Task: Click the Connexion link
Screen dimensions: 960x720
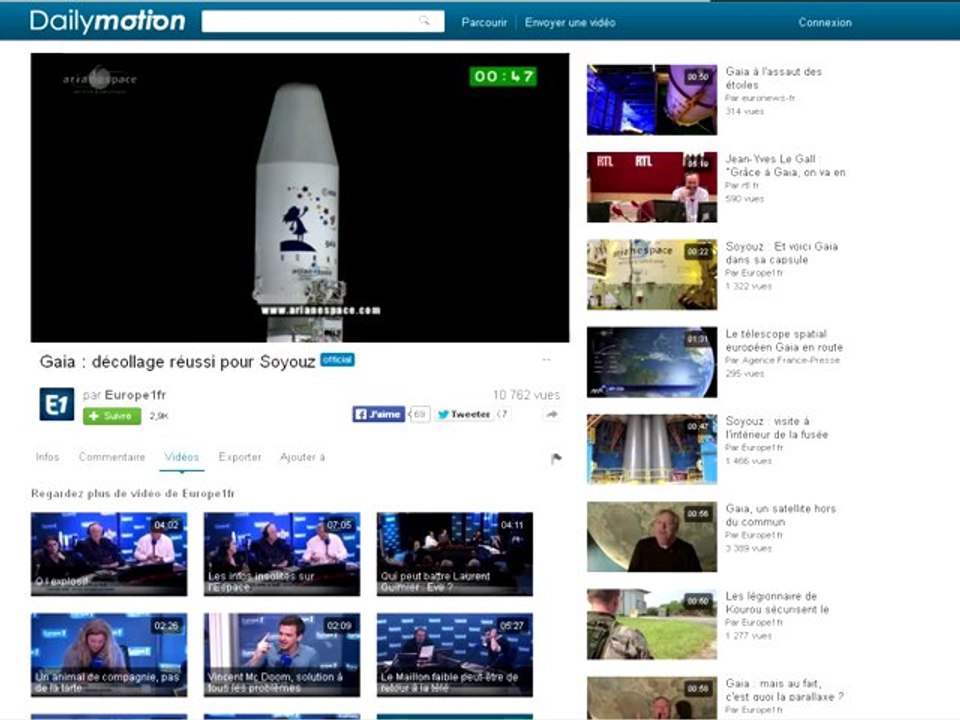Action: 825,23
